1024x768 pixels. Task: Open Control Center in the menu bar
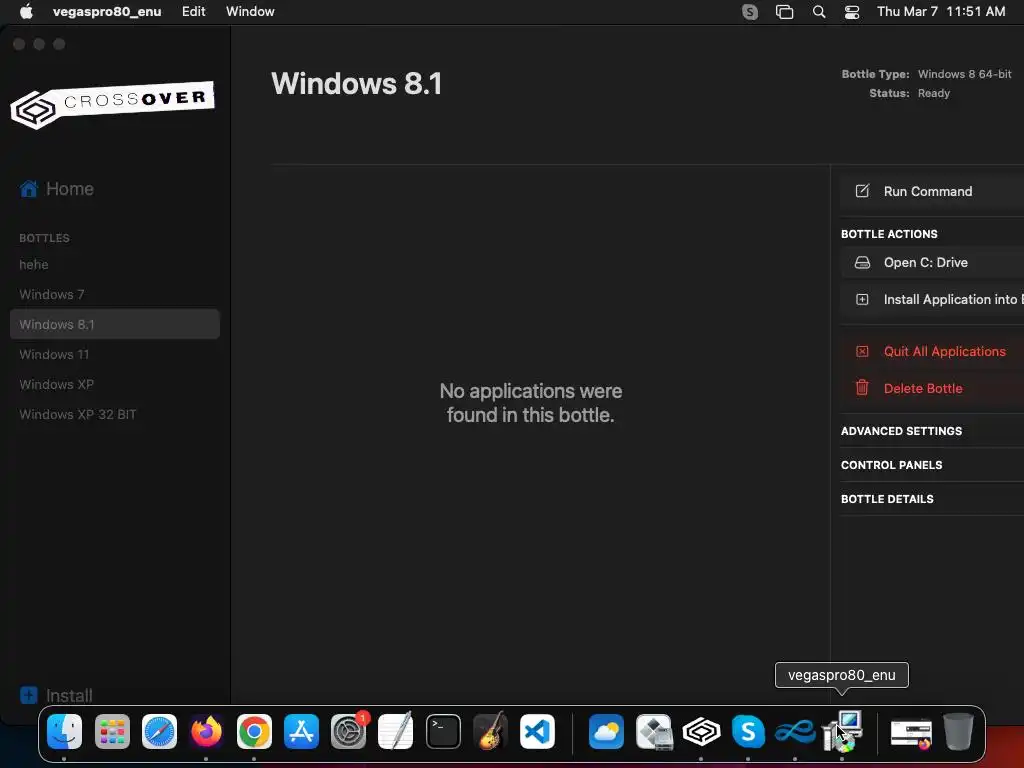point(852,12)
